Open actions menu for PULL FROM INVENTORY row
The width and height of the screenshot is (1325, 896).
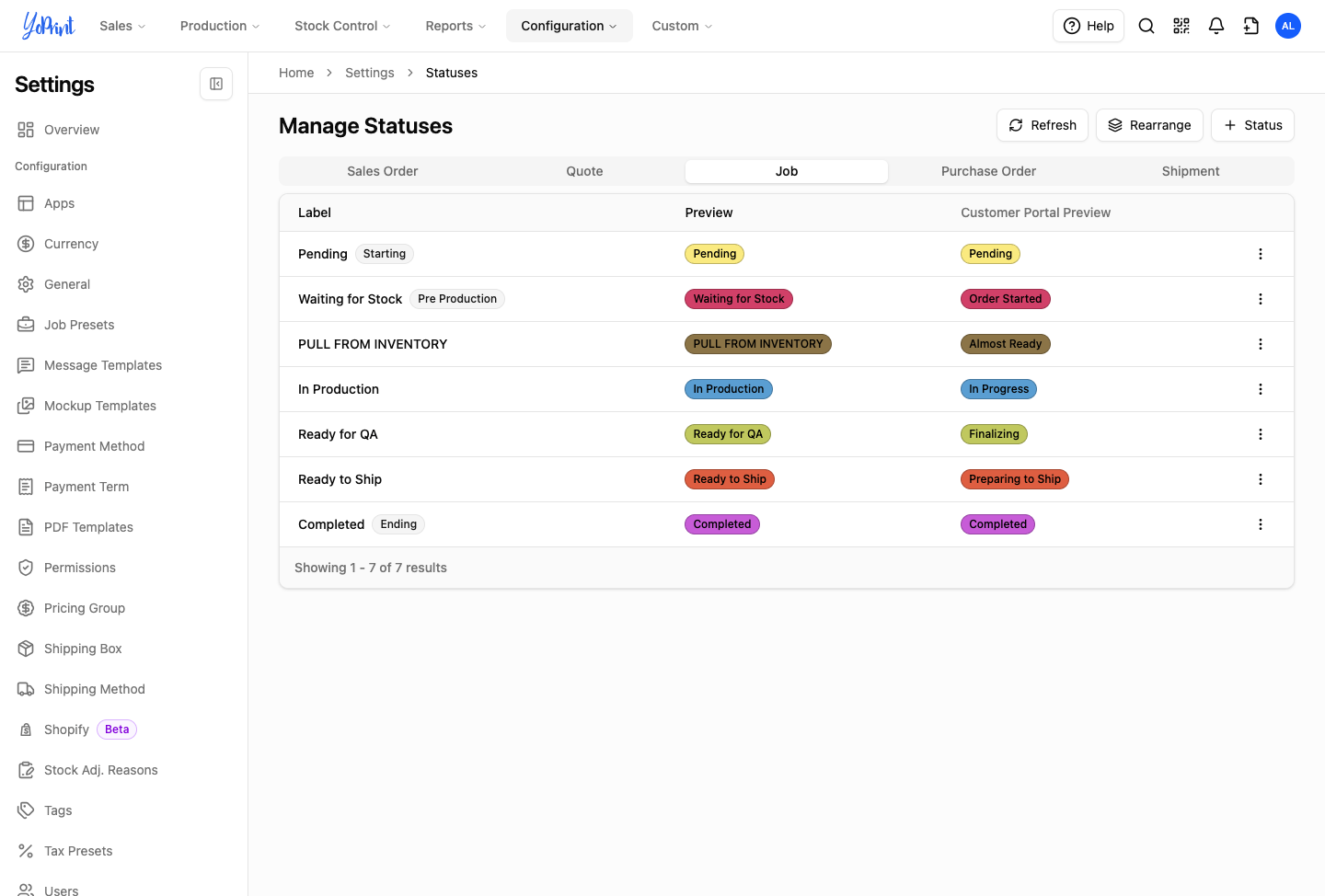coord(1261,344)
